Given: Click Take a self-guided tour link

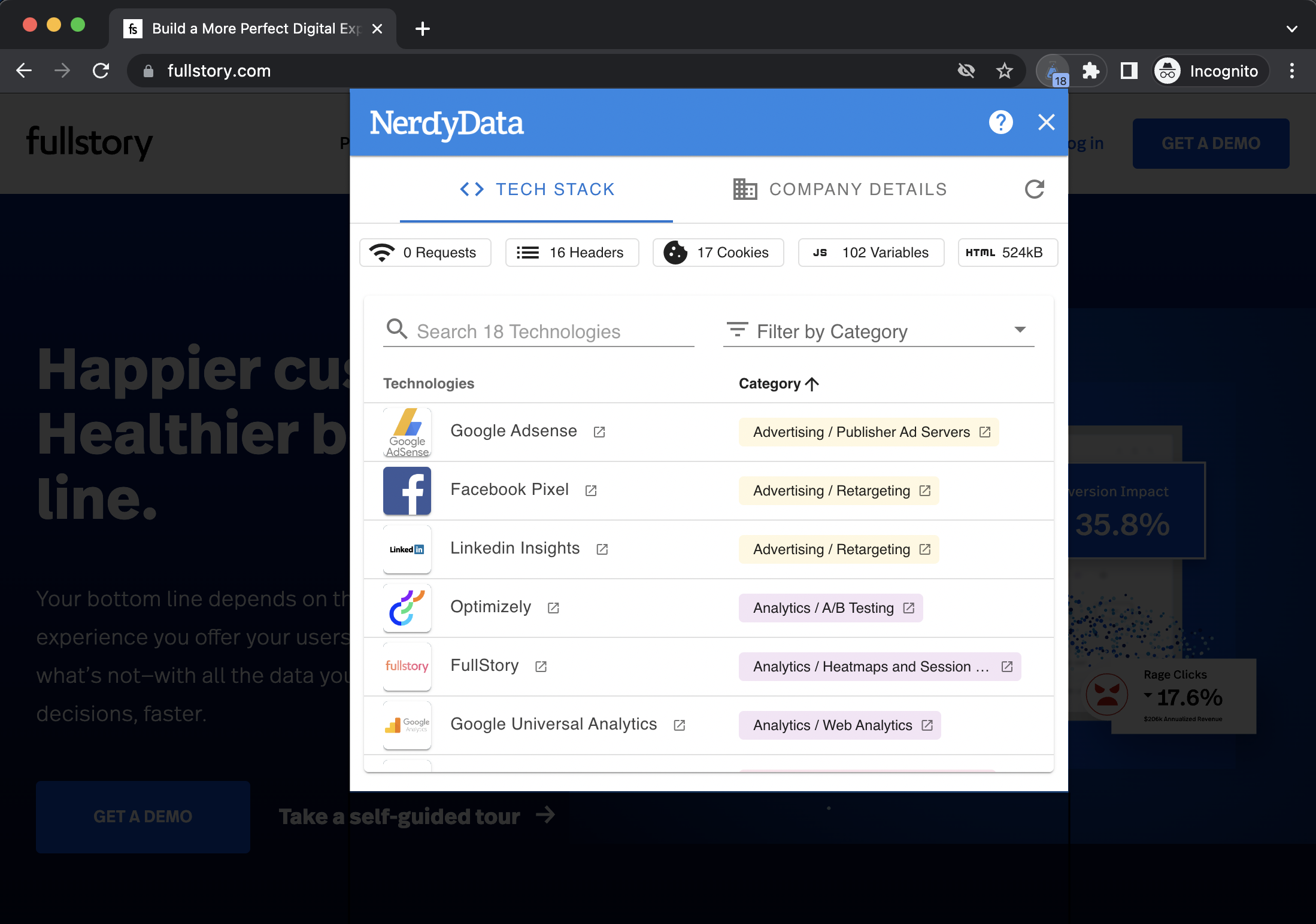Looking at the screenshot, I should point(417,816).
